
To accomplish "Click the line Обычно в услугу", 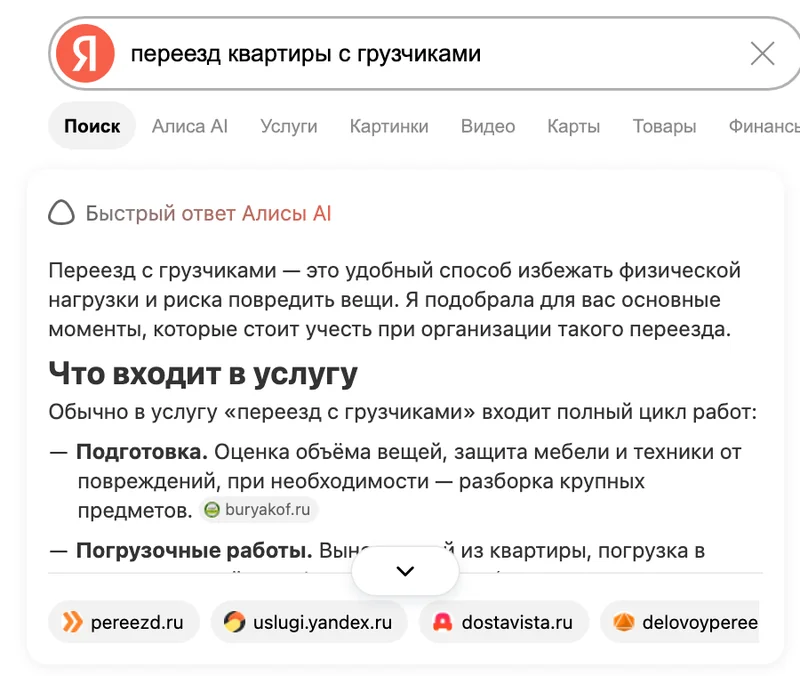I will (403, 412).
